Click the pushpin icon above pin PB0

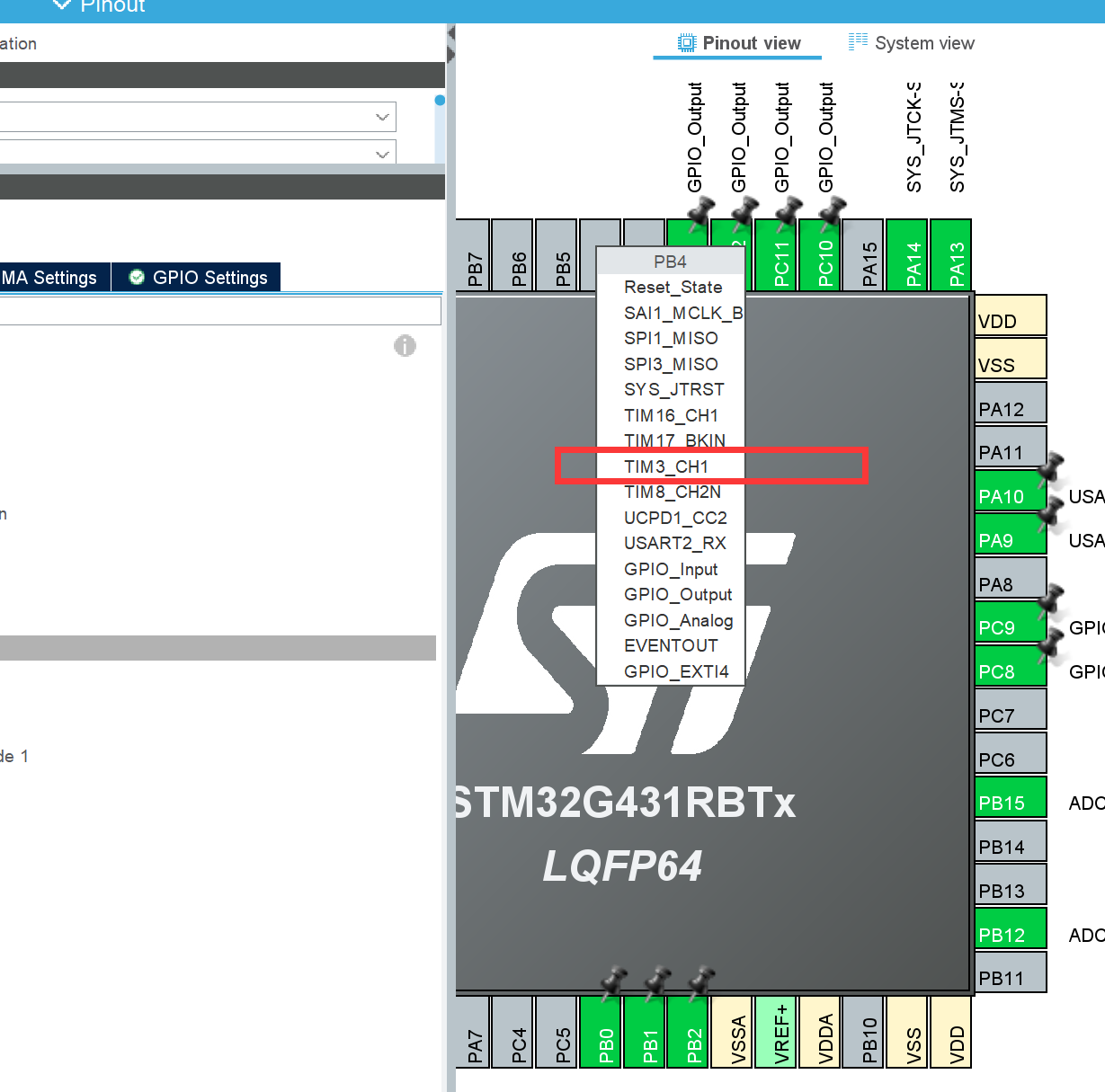pos(614,981)
